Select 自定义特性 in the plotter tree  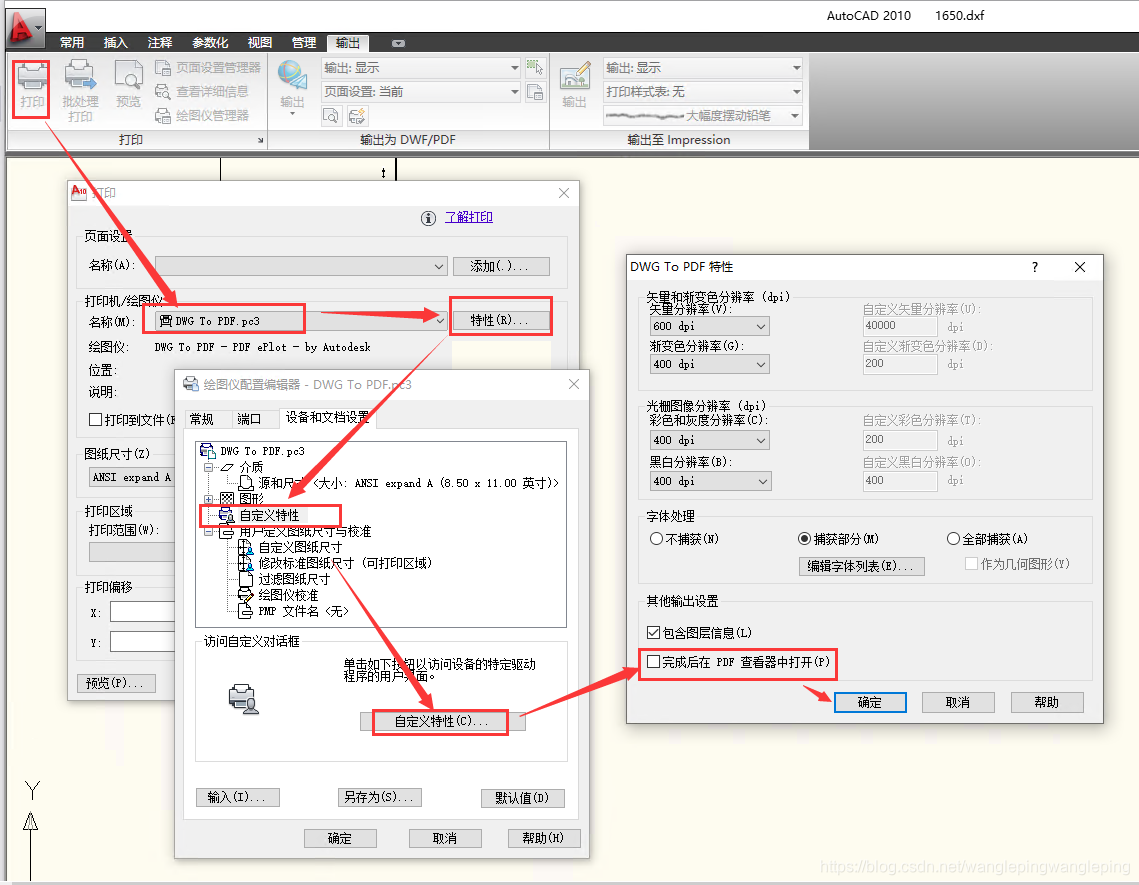point(260,515)
